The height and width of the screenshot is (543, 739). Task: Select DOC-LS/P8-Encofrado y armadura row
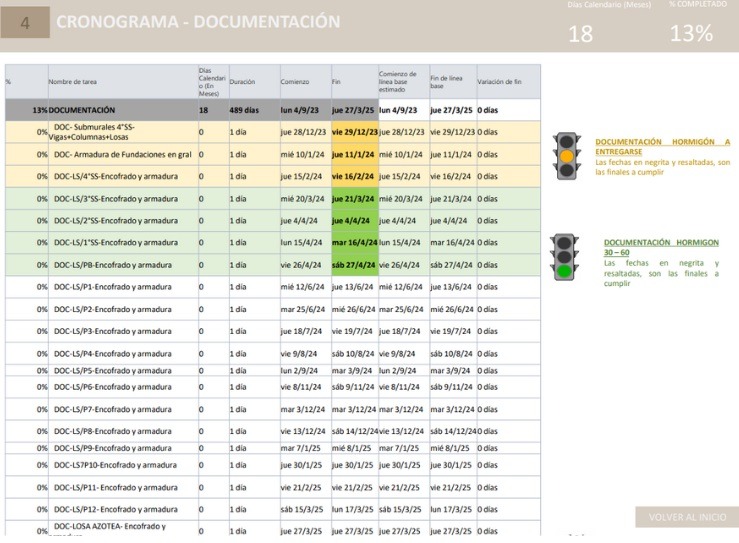coord(273,431)
